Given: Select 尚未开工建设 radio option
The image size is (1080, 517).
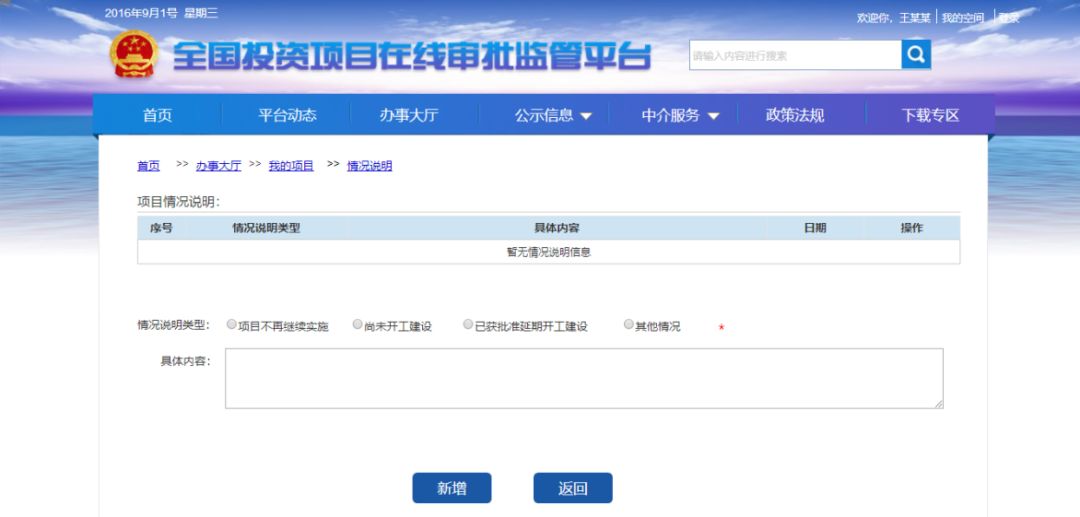Looking at the screenshot, I should click(x=358, y=325).
